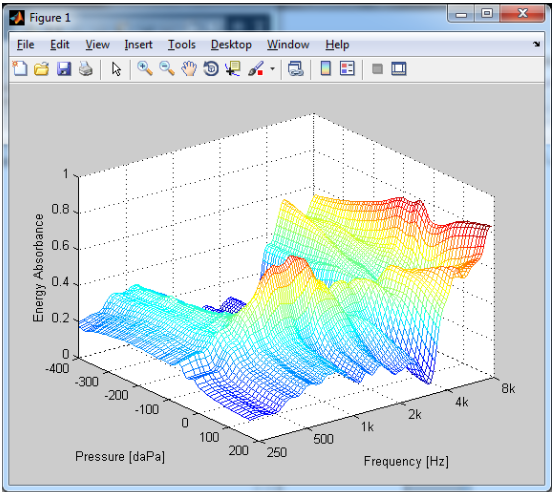This screenshot has width=556, height=496.
Task: Insert a colorbar using the toolbar icon
Action: click(x=326, y=68)
